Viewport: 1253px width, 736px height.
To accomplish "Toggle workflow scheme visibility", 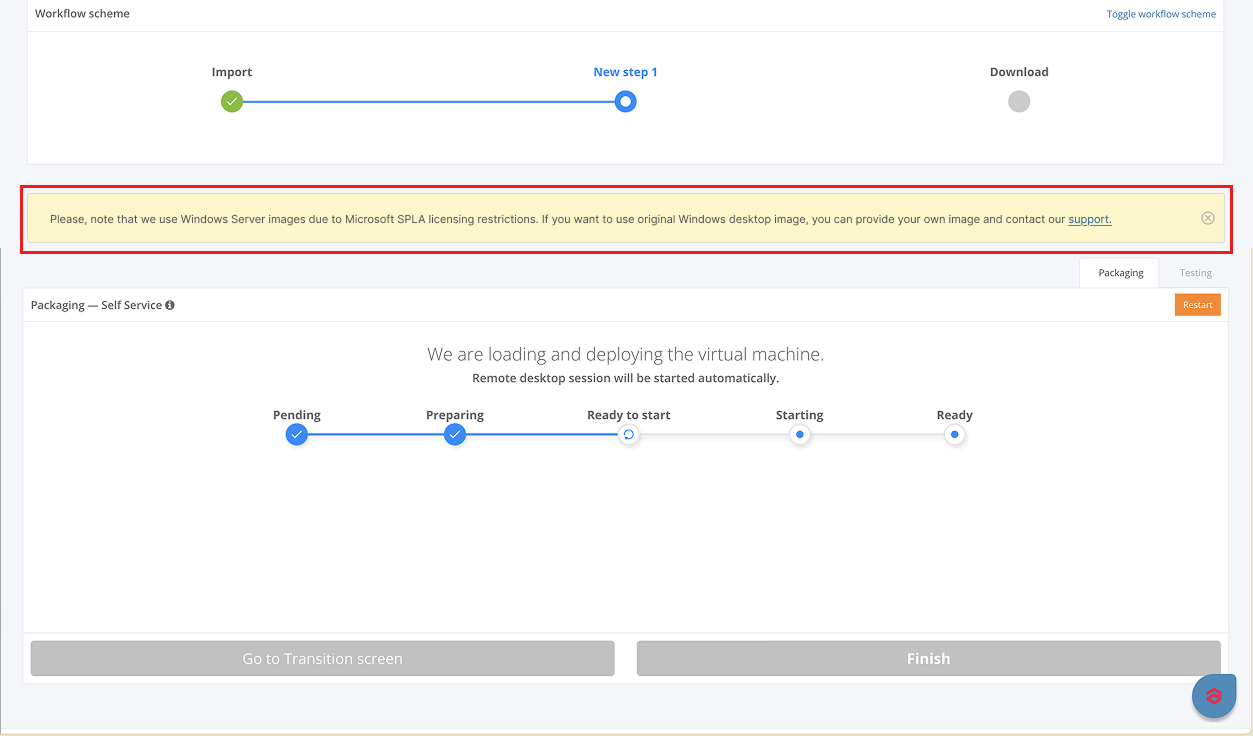I will (1160, 14).
